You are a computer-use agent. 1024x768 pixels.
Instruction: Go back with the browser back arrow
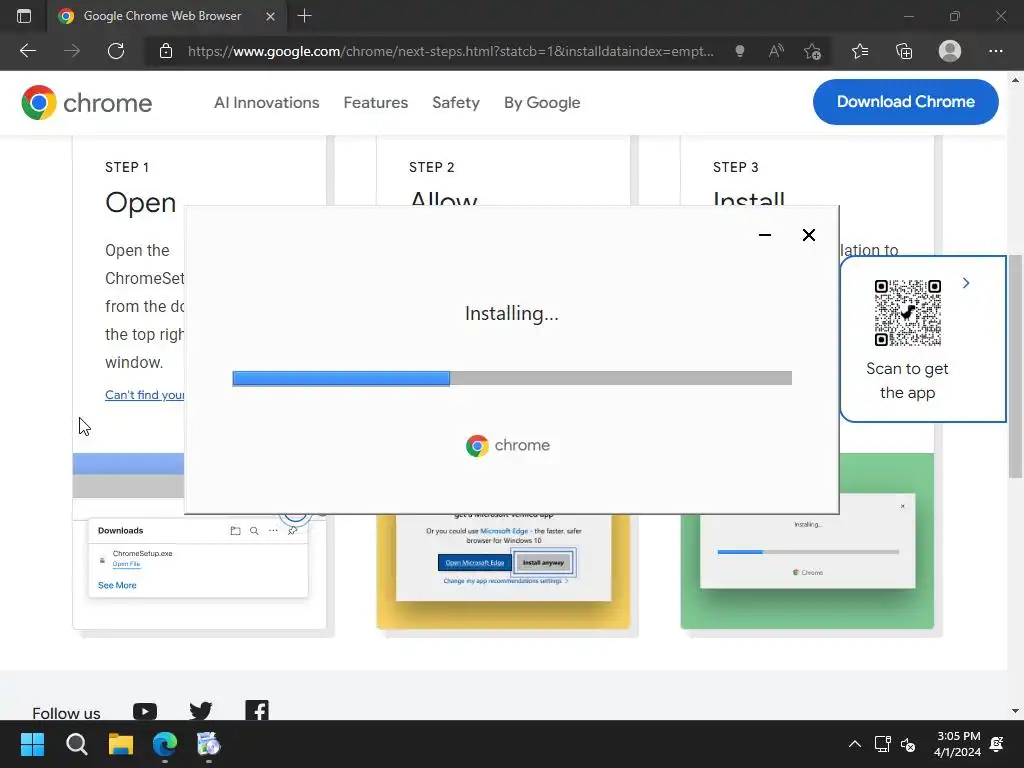[x=27, y=51]
